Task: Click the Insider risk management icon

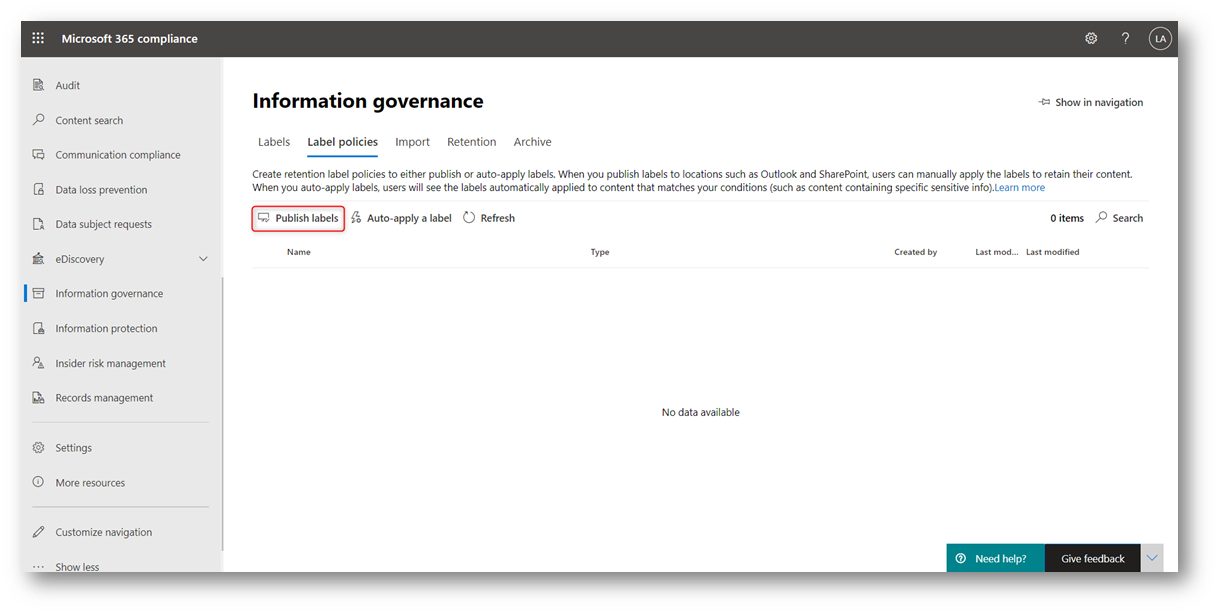Action: pos(39,363)
